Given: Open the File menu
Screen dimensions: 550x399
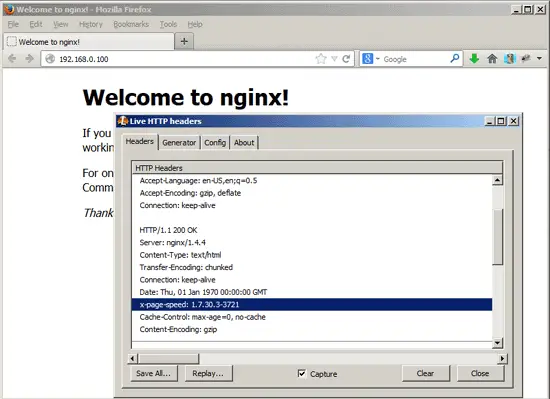Looking at the screenshot, I should point(13,24).
